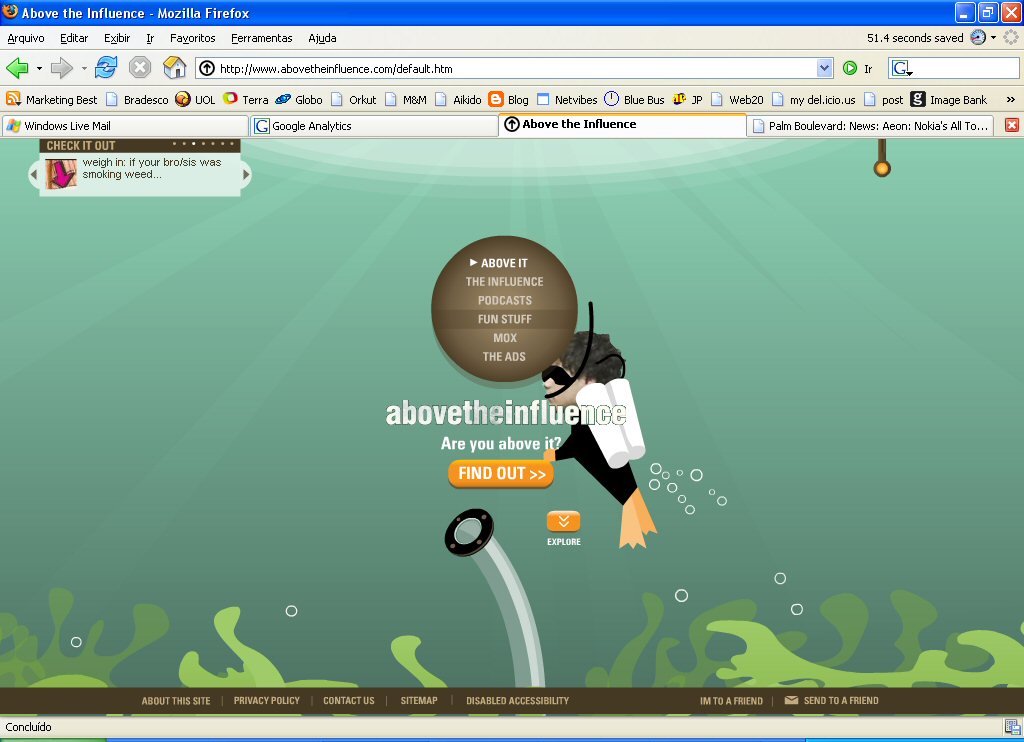Open the Blog blogger bookmark

click(x=509, y=99)
